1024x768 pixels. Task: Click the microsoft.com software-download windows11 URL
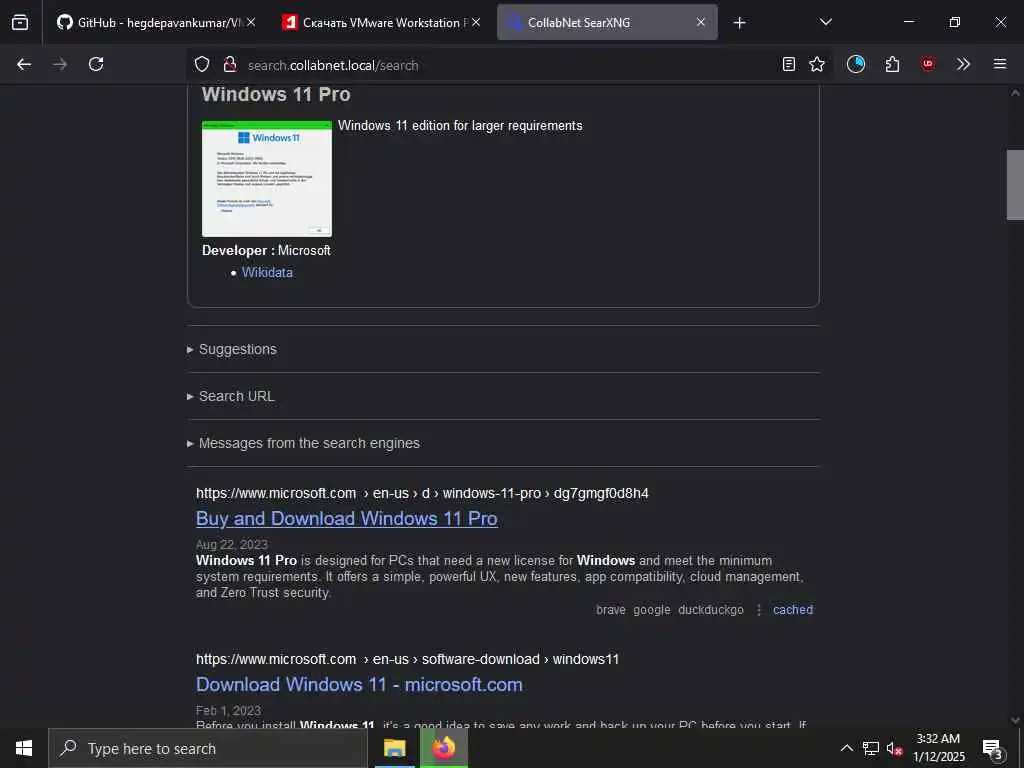coord(408,659)
